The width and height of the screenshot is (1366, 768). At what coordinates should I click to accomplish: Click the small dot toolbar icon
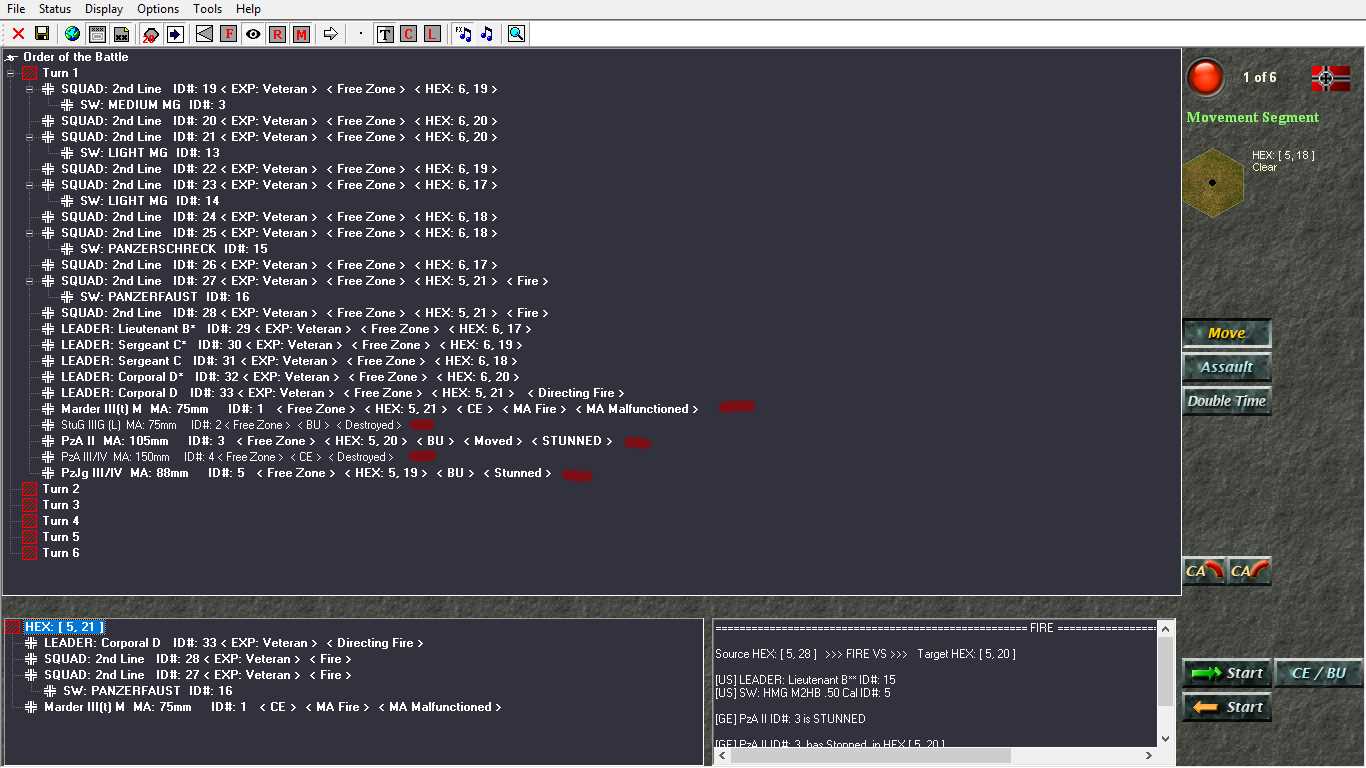361,34
